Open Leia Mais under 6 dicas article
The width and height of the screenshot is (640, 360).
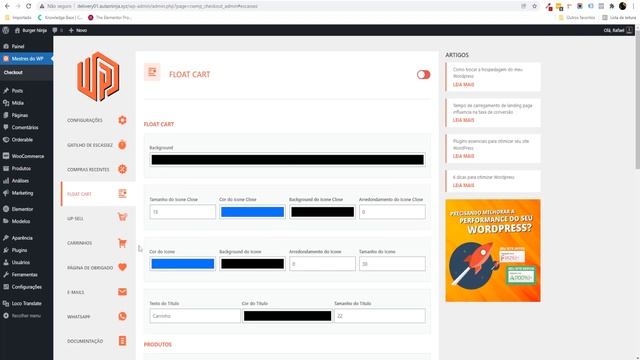click(x=463, y=185)
